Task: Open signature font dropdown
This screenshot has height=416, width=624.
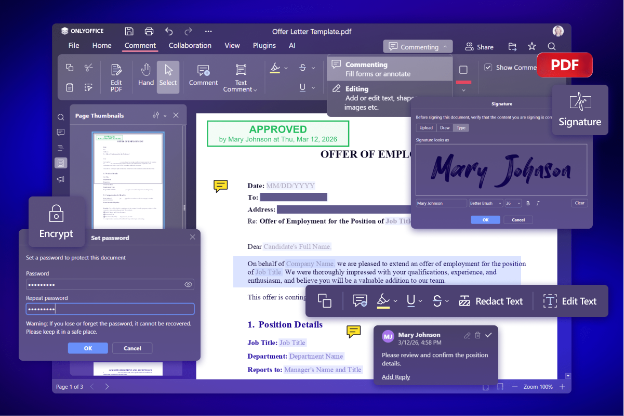Action: pyautogui.click(x=486, y=203)
